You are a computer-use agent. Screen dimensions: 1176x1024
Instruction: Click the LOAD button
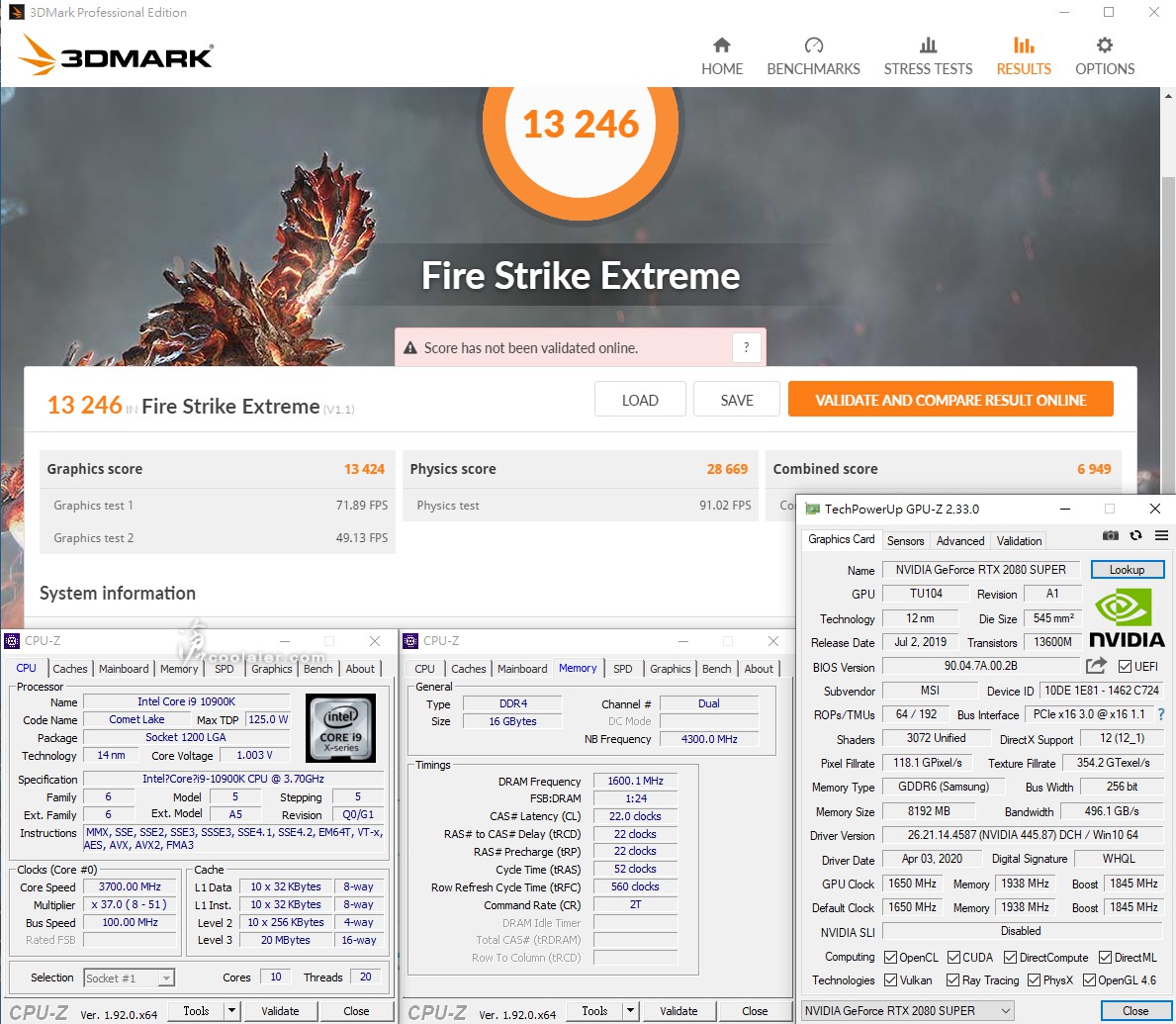pos(640,400)
